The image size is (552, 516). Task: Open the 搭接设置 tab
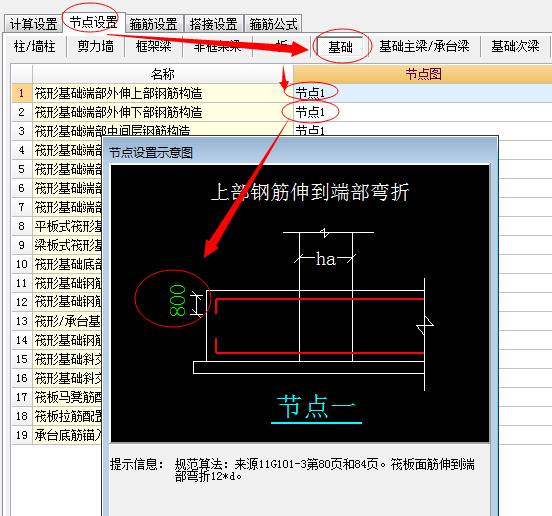(x=213, y=24)
